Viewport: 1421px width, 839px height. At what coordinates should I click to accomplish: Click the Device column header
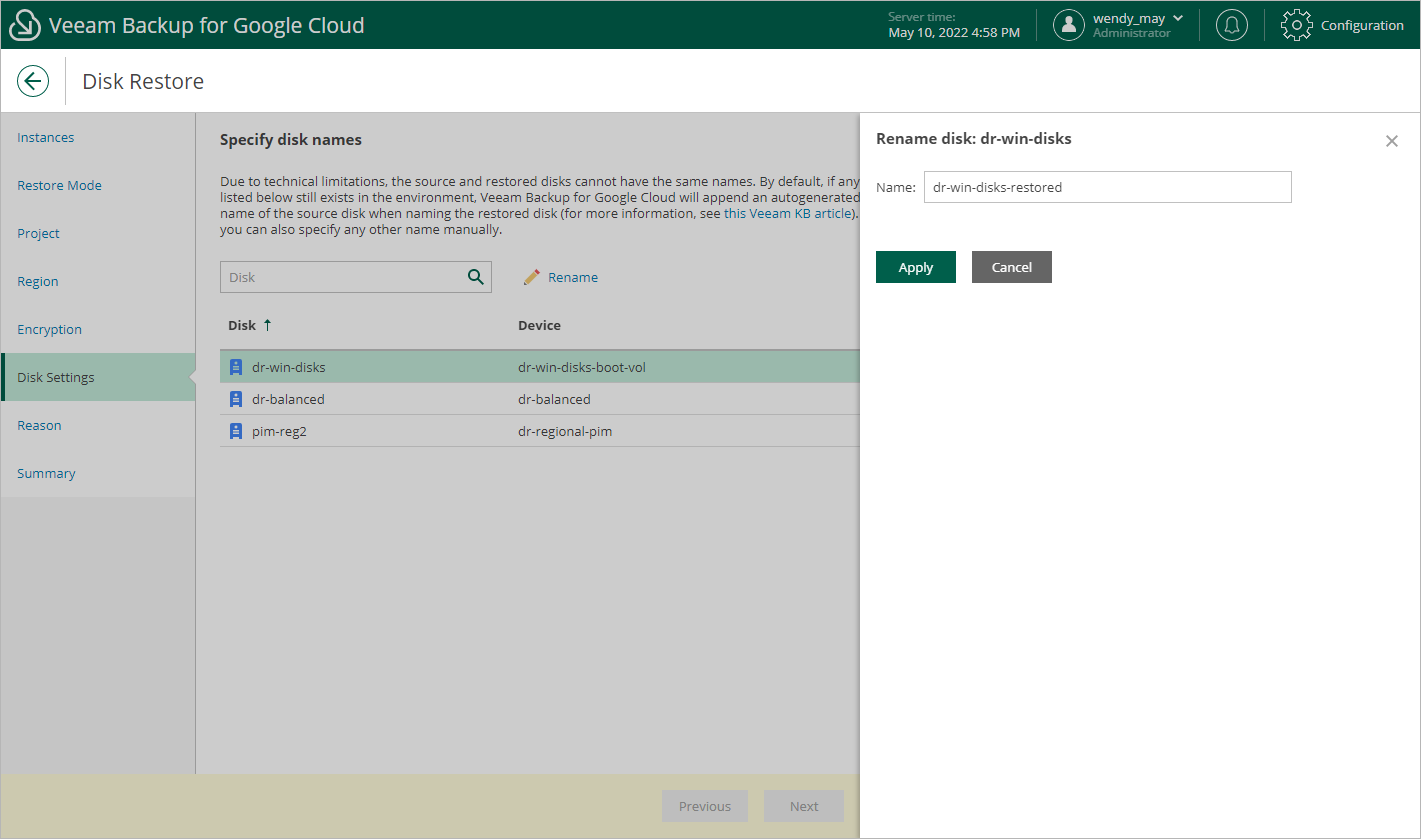pos(539,325)
